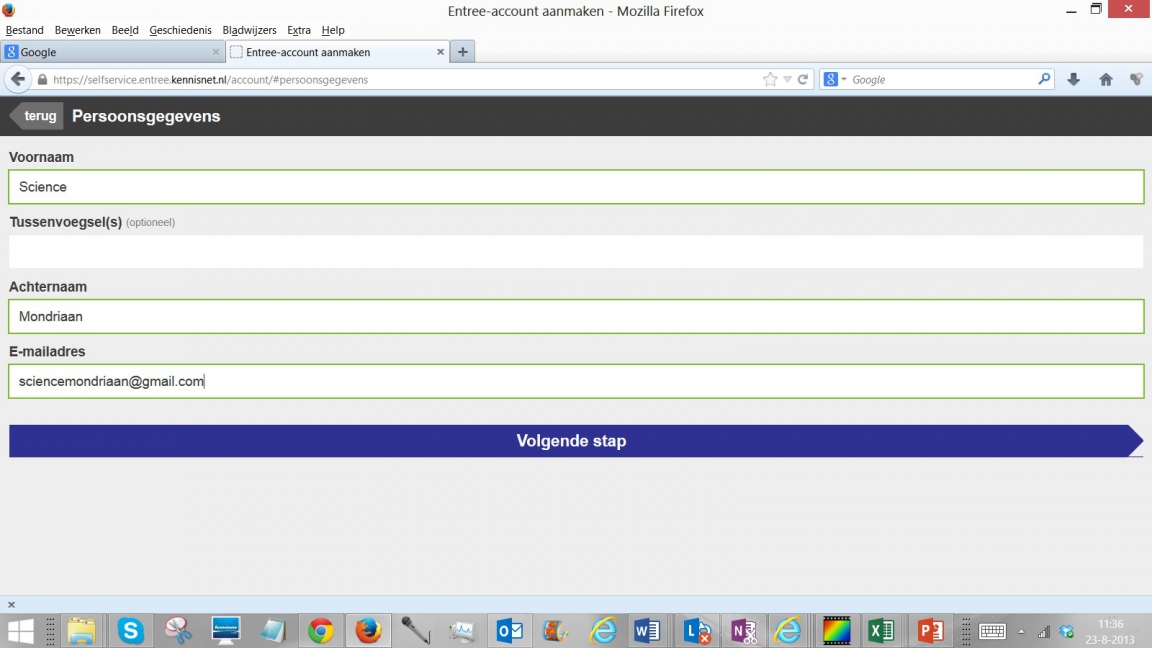Show hidden system tray icons
The width and height of the screenshot is (1152, 648).
[1021, 632]
